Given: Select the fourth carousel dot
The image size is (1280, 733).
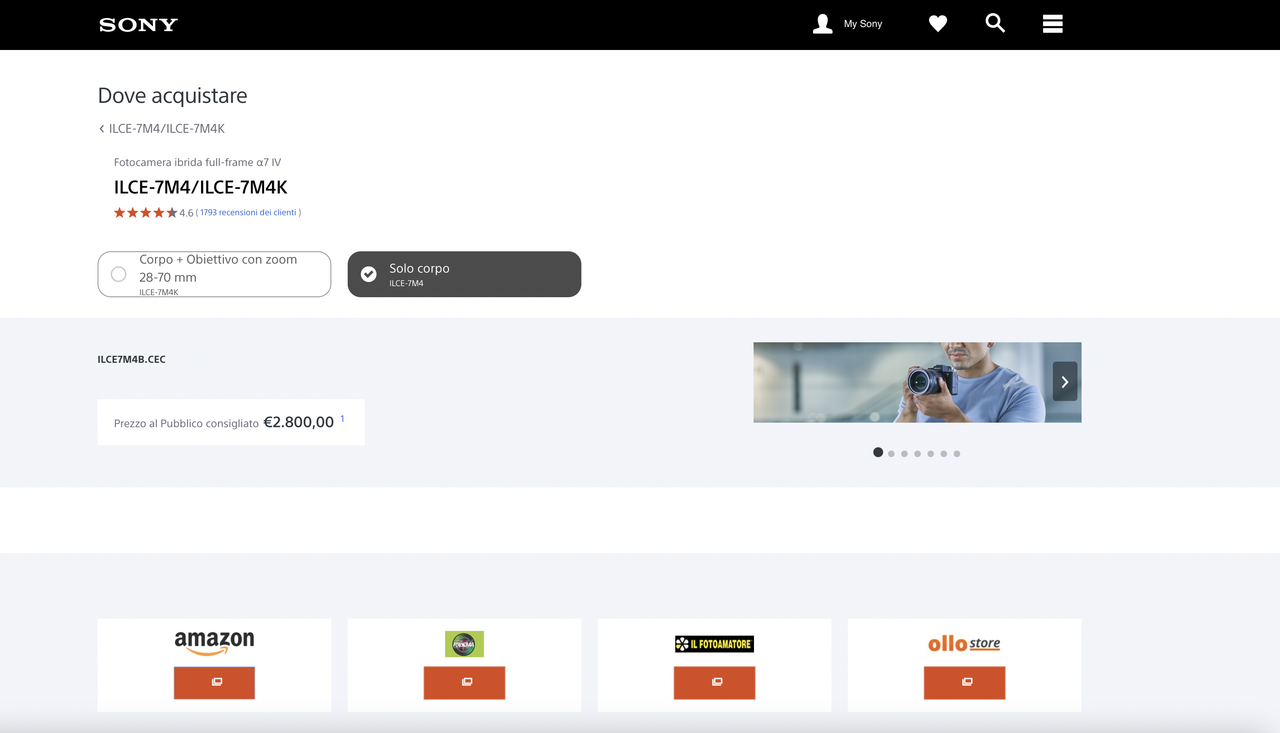Looking at the screenshot, I should [917, 454].
